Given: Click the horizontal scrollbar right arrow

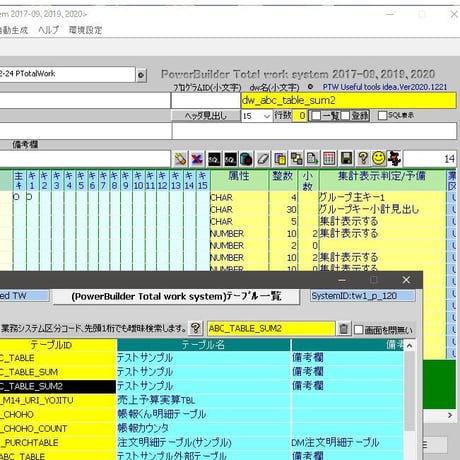Looking at the screenshot, I should pyautogui.click(x=450, y=415).
